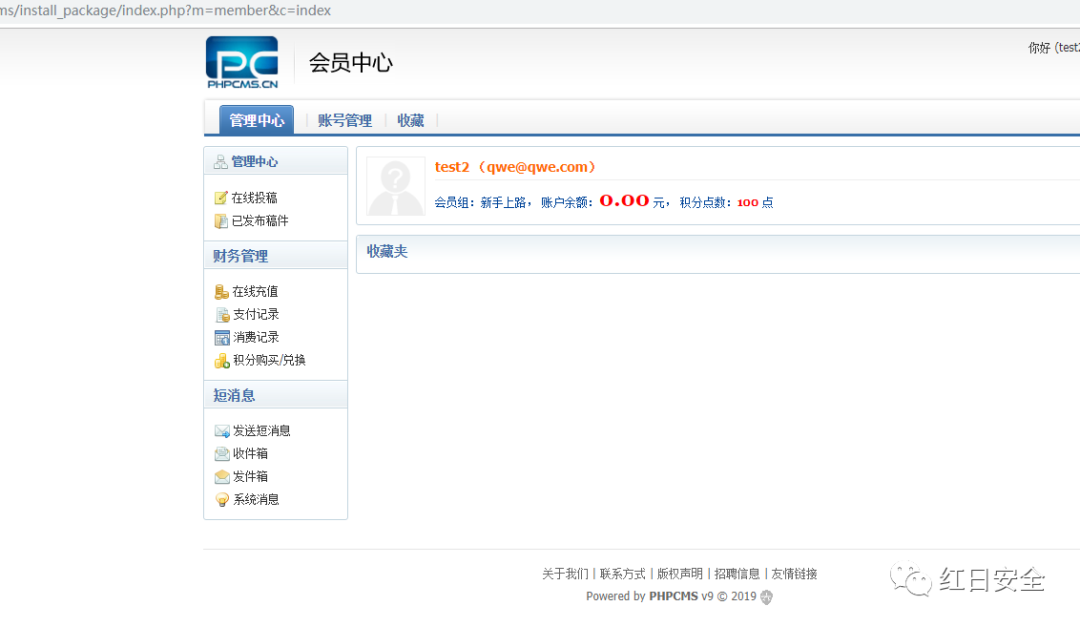
Task: Click the inbox envelope icon
Action: tap(222, 454)
